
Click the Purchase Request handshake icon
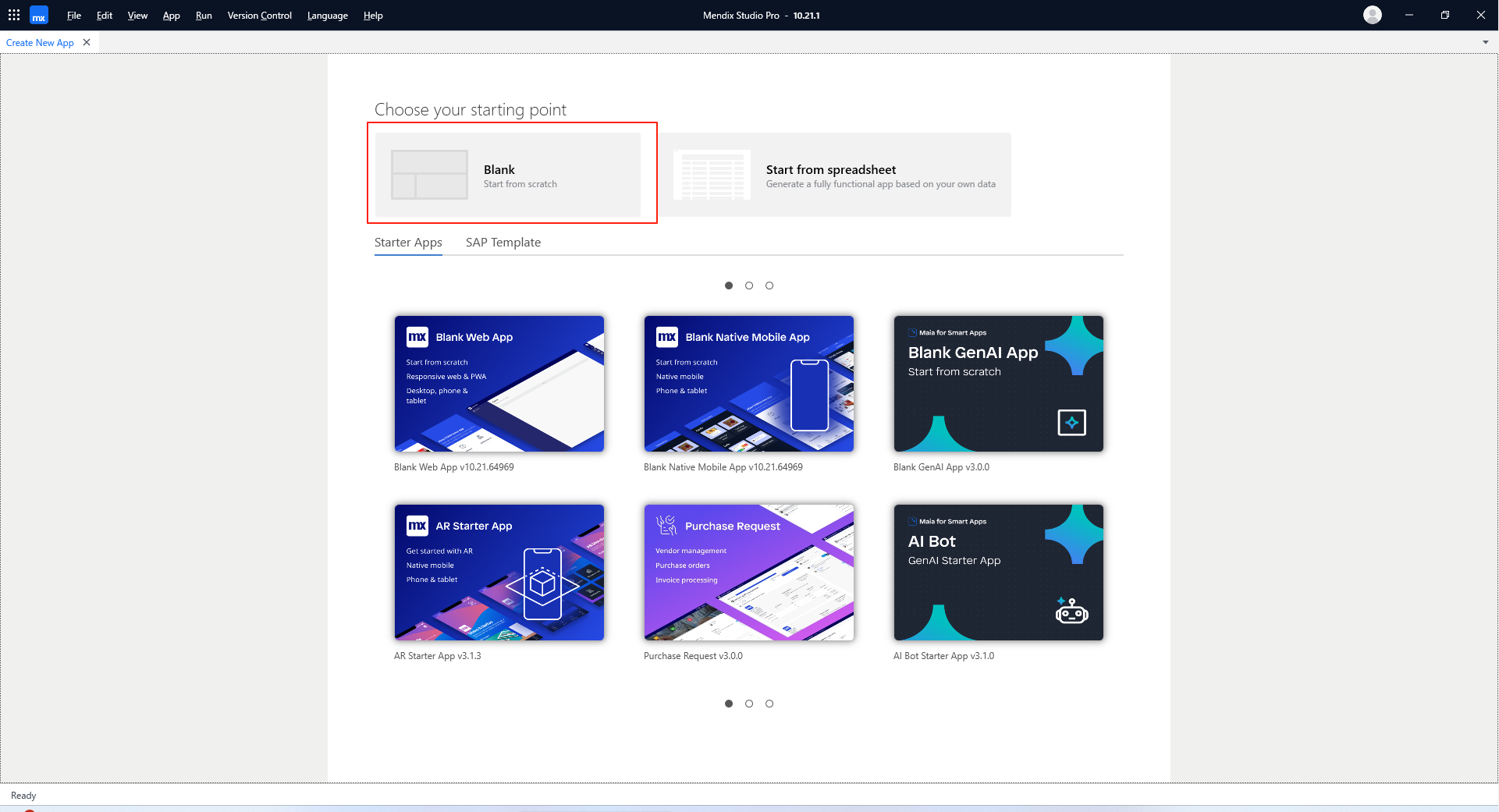coord(666,525)
